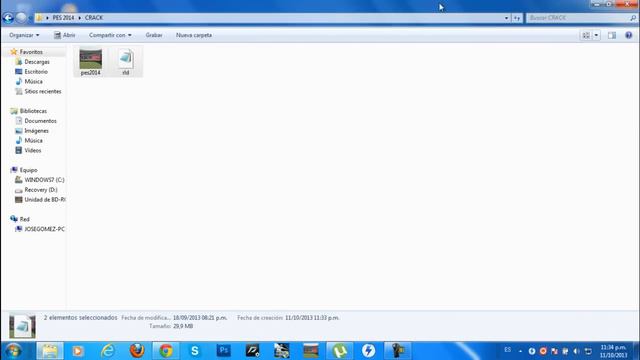This screenshot has height=360, width=640.
Task: Open the WINDOWS7 (C:) drive
Action: (x=44, y=180)
